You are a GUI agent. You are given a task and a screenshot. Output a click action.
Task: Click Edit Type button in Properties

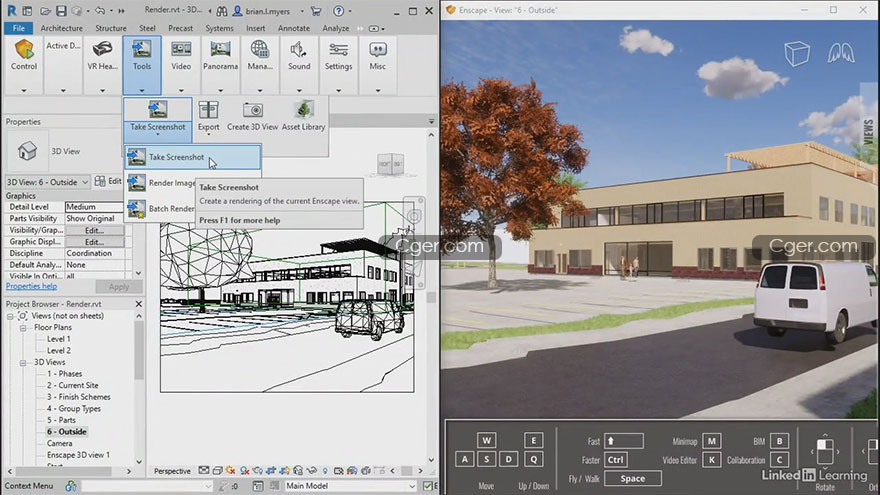[x=108, y=181]
